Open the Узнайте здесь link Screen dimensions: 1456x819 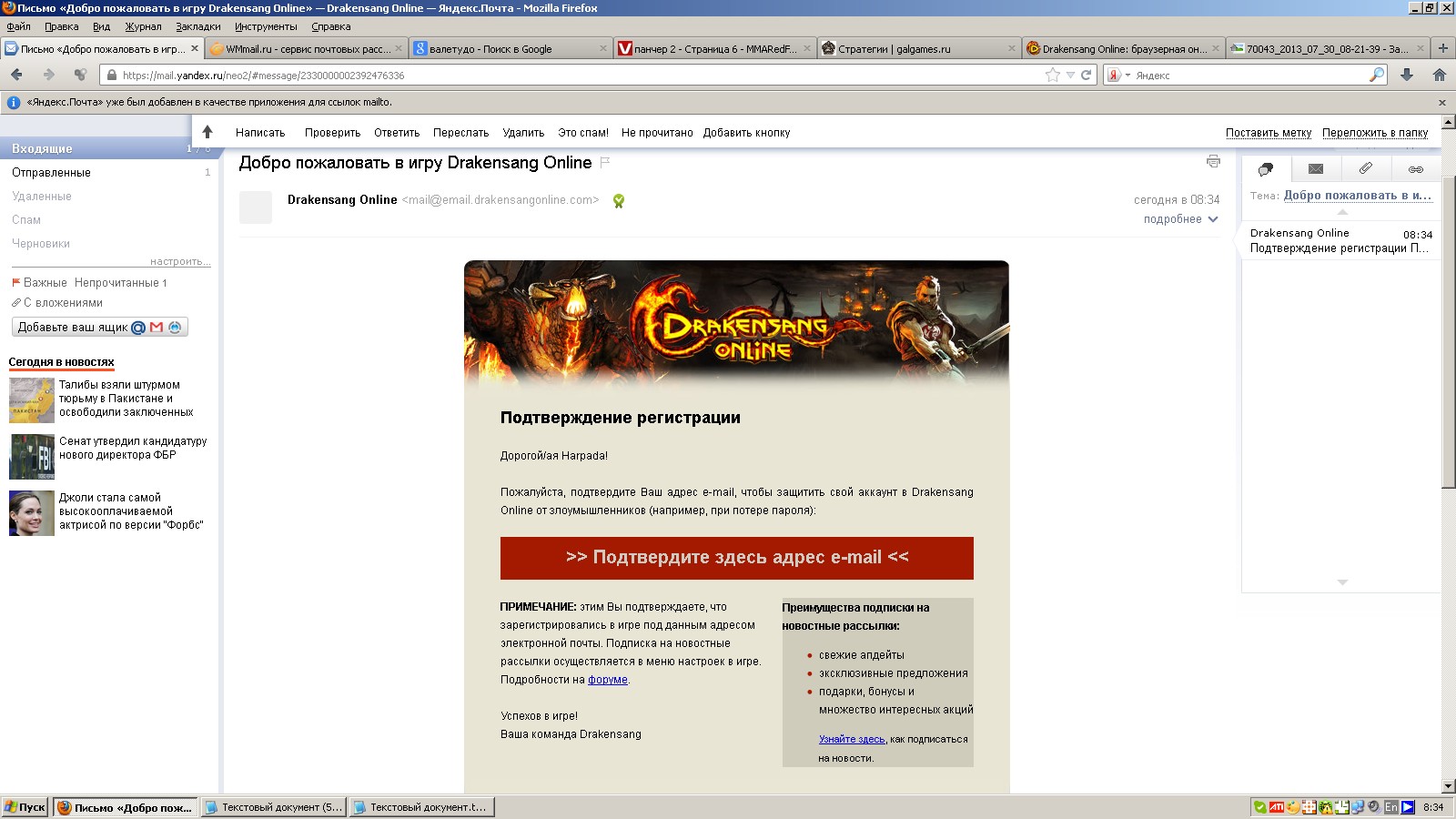pyautogui.click(x=852, y=739)
